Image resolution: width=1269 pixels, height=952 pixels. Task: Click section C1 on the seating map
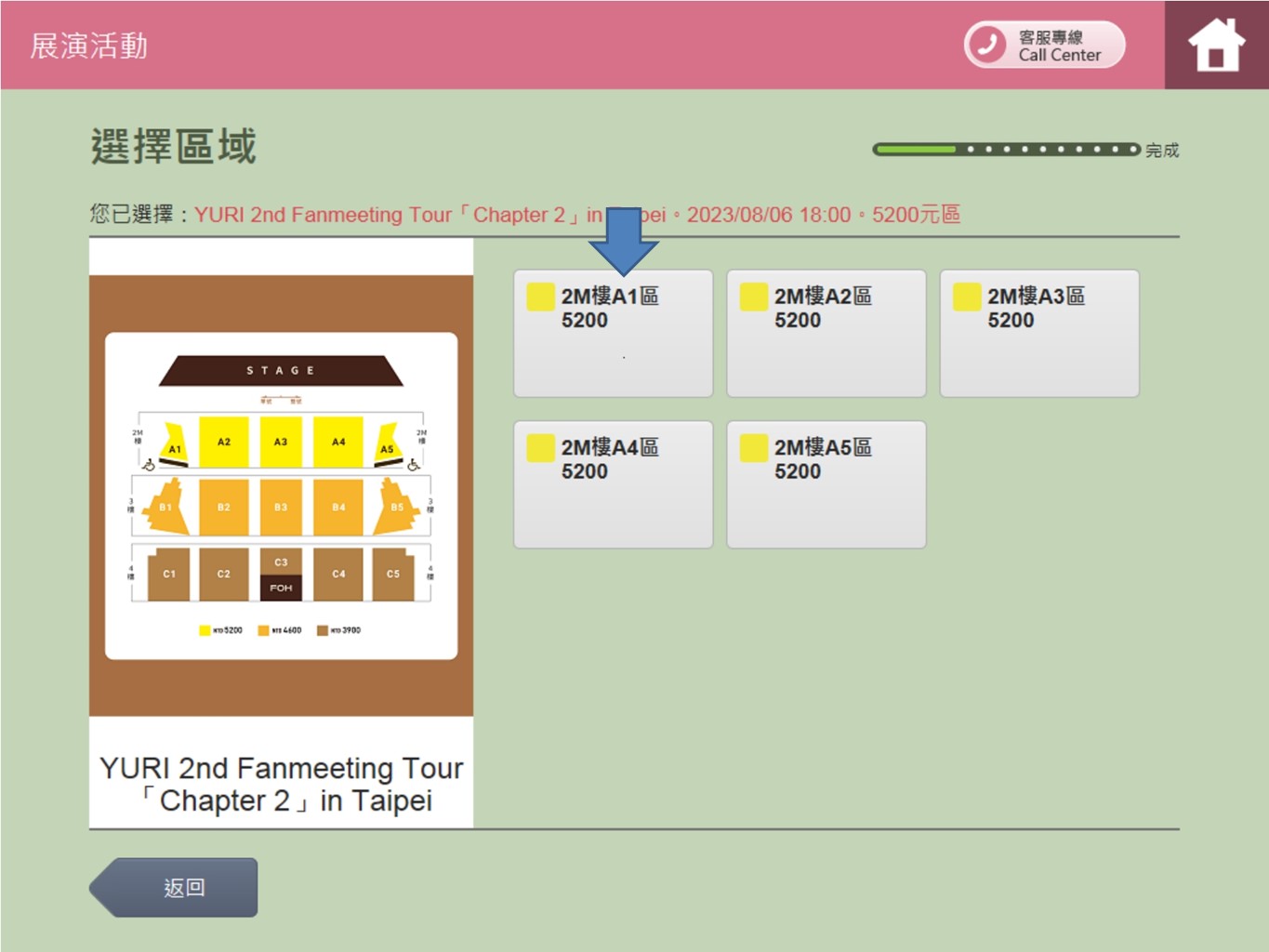point(168,574)
